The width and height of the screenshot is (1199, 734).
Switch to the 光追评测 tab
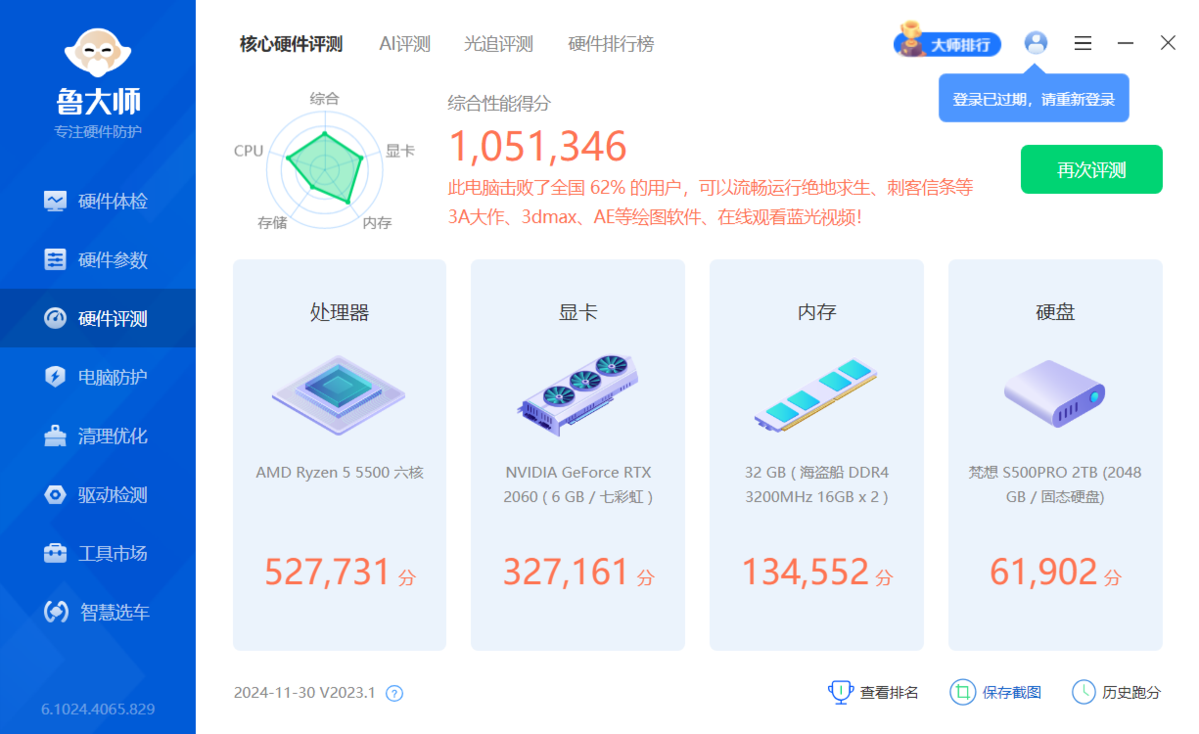(x=498, y=44)
